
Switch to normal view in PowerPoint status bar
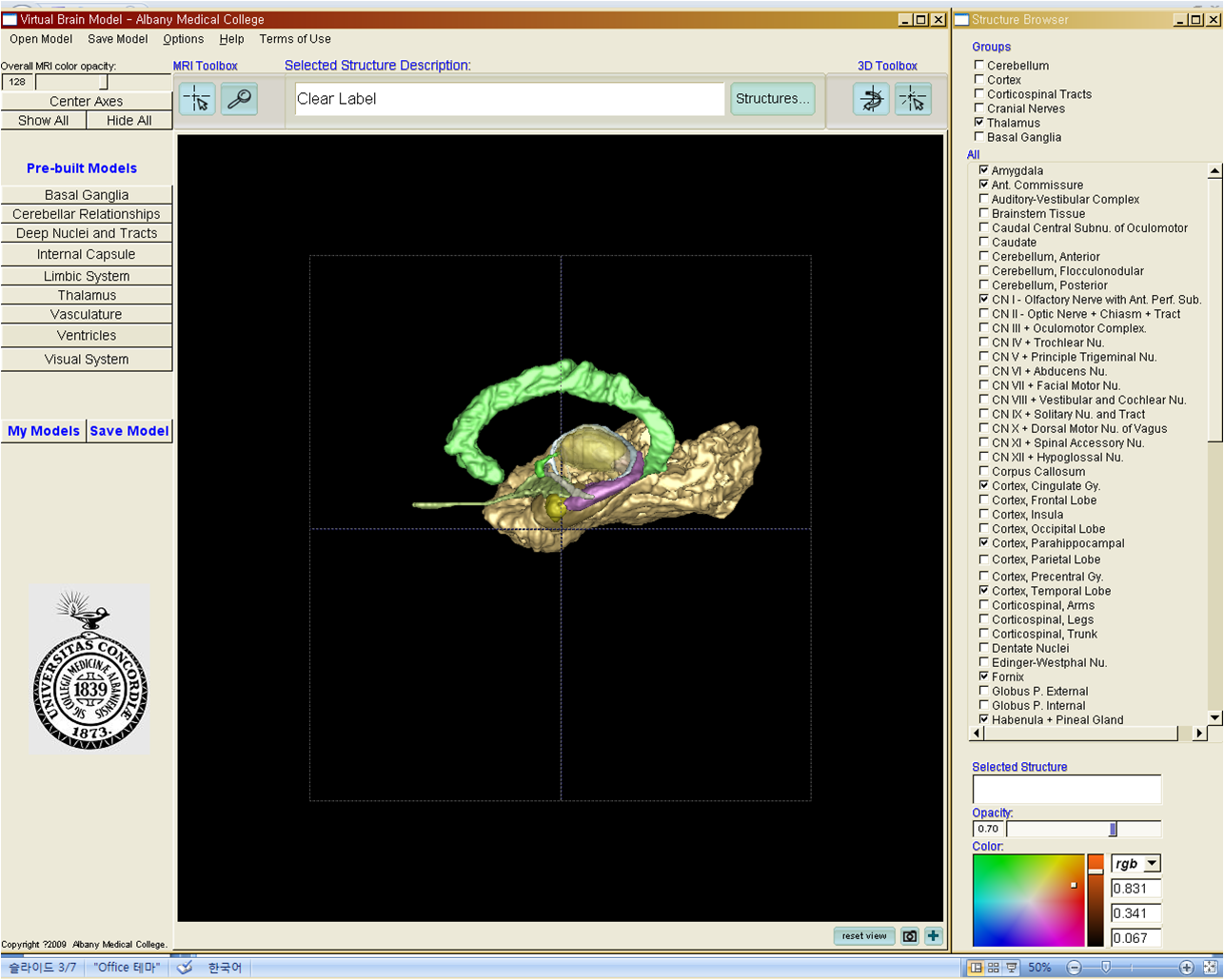pyautogui.click(x=976, y=968)
